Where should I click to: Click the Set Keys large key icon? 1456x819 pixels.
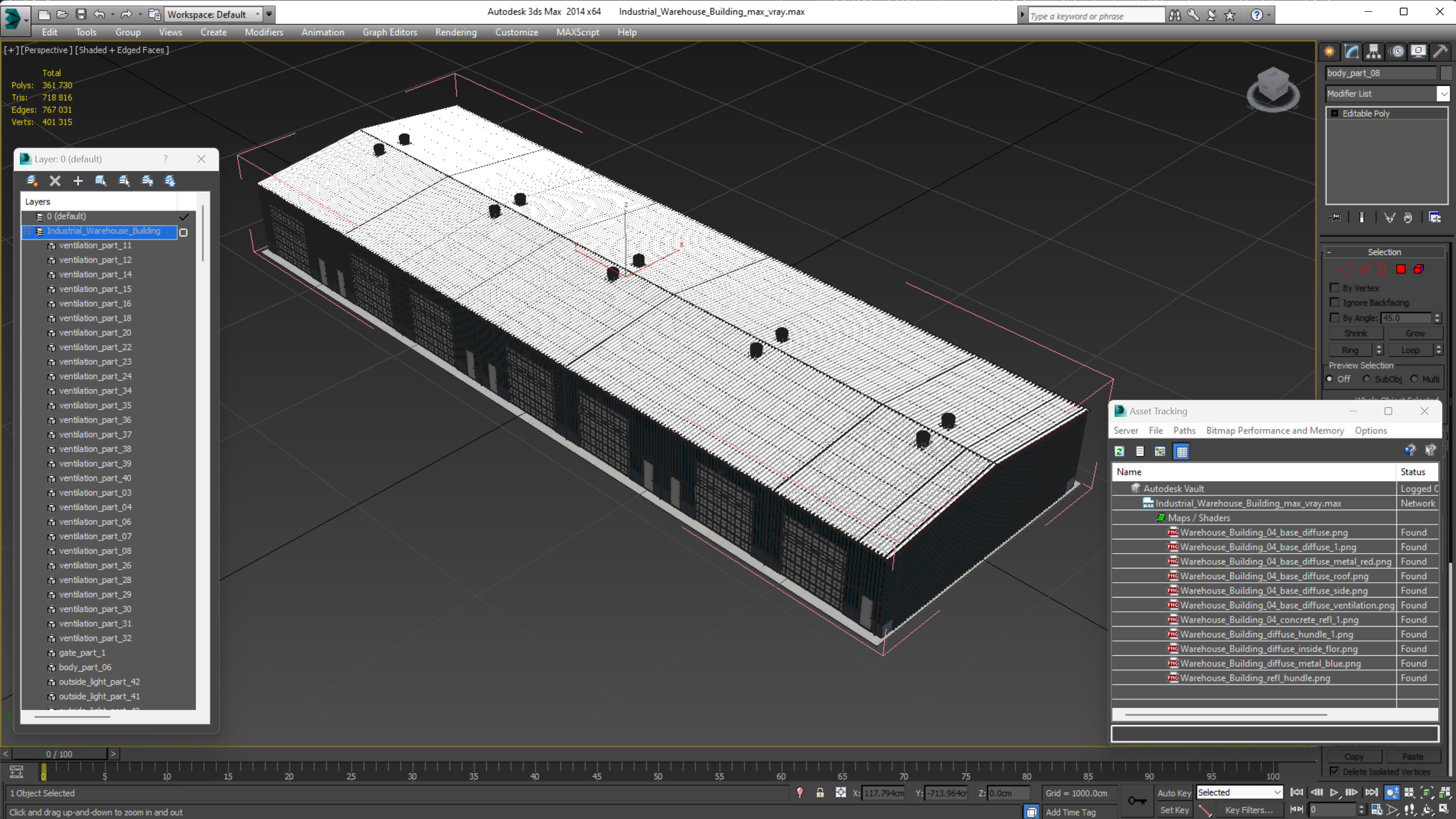point(1137,800)
